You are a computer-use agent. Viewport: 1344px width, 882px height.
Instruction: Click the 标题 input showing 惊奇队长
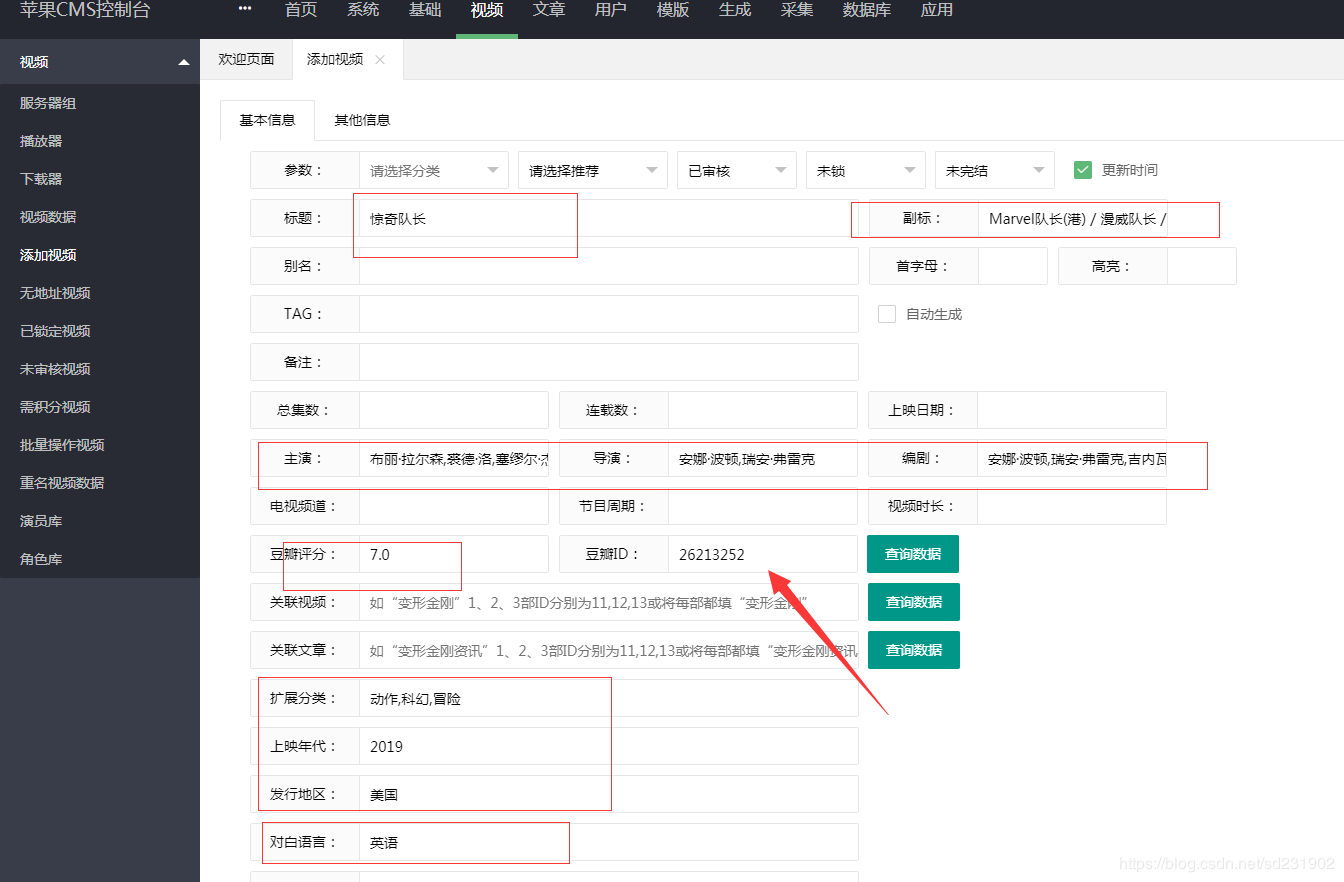click(465, 218)
